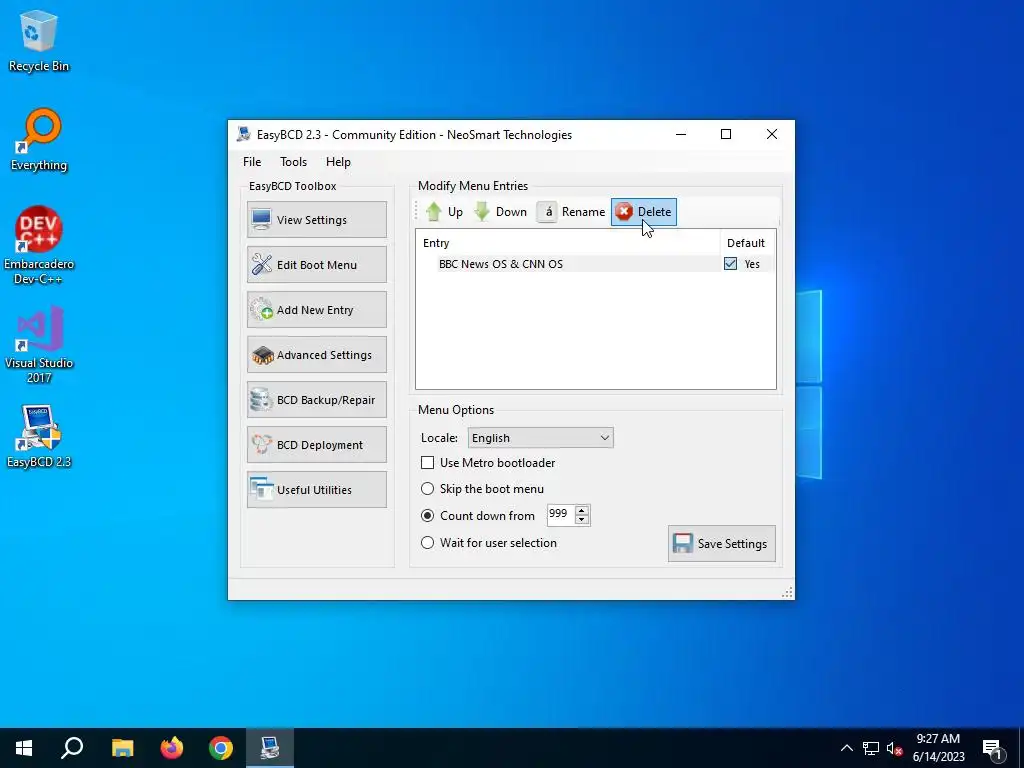Open the Windows Start menu
This screenshot has width=1024, height=768.
pyautogui.click(x=24, y=748)
